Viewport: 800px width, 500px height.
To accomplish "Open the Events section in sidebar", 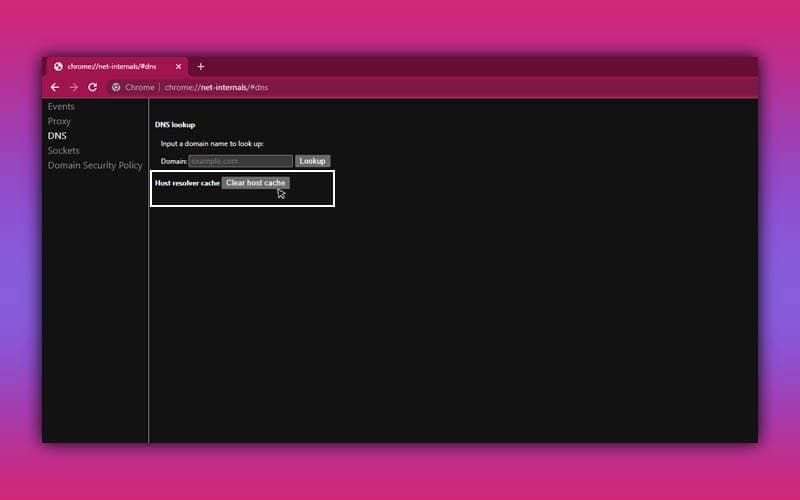I will click(x=61, y=106).
